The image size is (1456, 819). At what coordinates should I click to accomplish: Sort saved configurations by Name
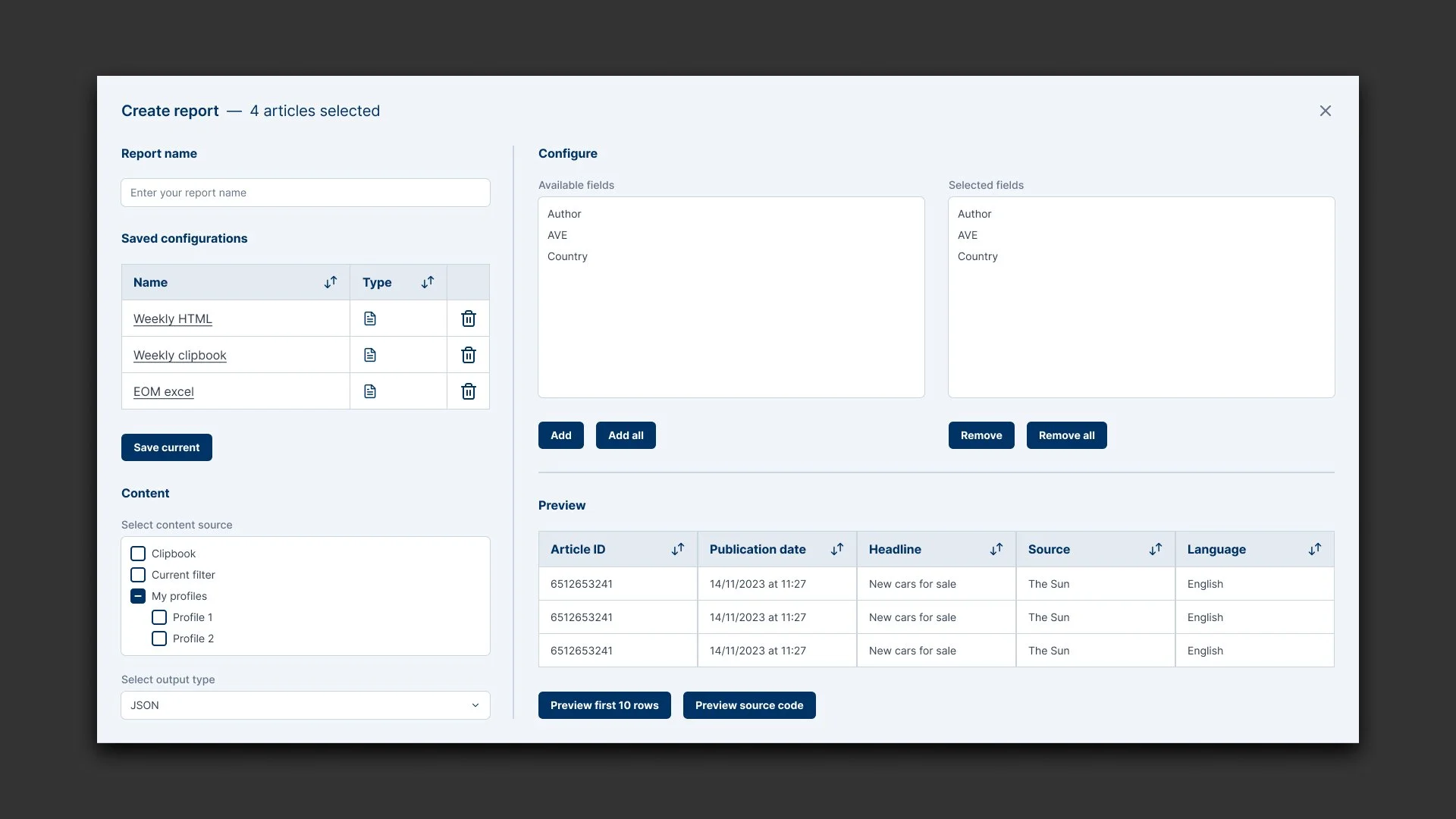pos(331,282)
